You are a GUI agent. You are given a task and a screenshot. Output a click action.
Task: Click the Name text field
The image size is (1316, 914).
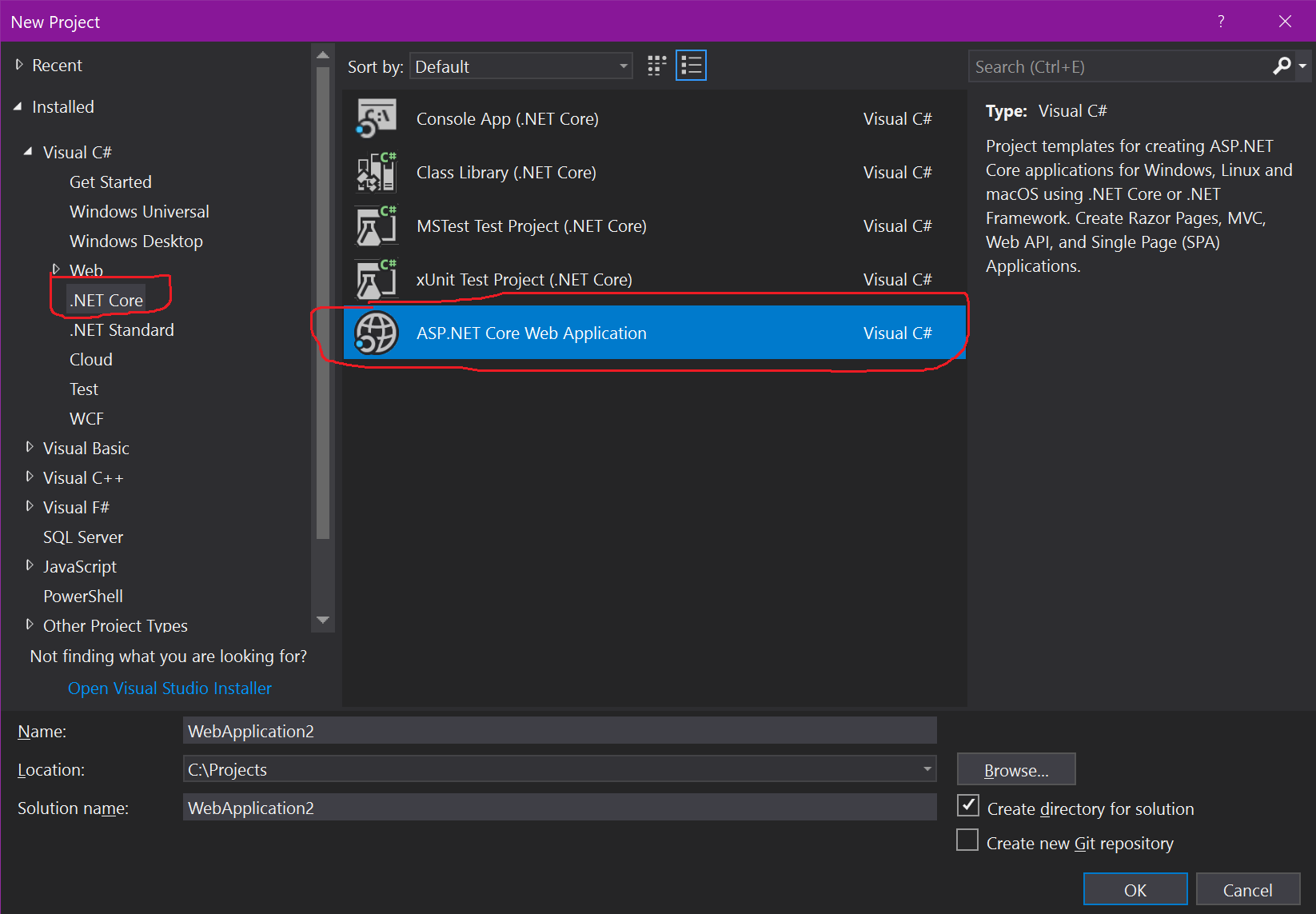pyautogui.click(x=560, y=731)
